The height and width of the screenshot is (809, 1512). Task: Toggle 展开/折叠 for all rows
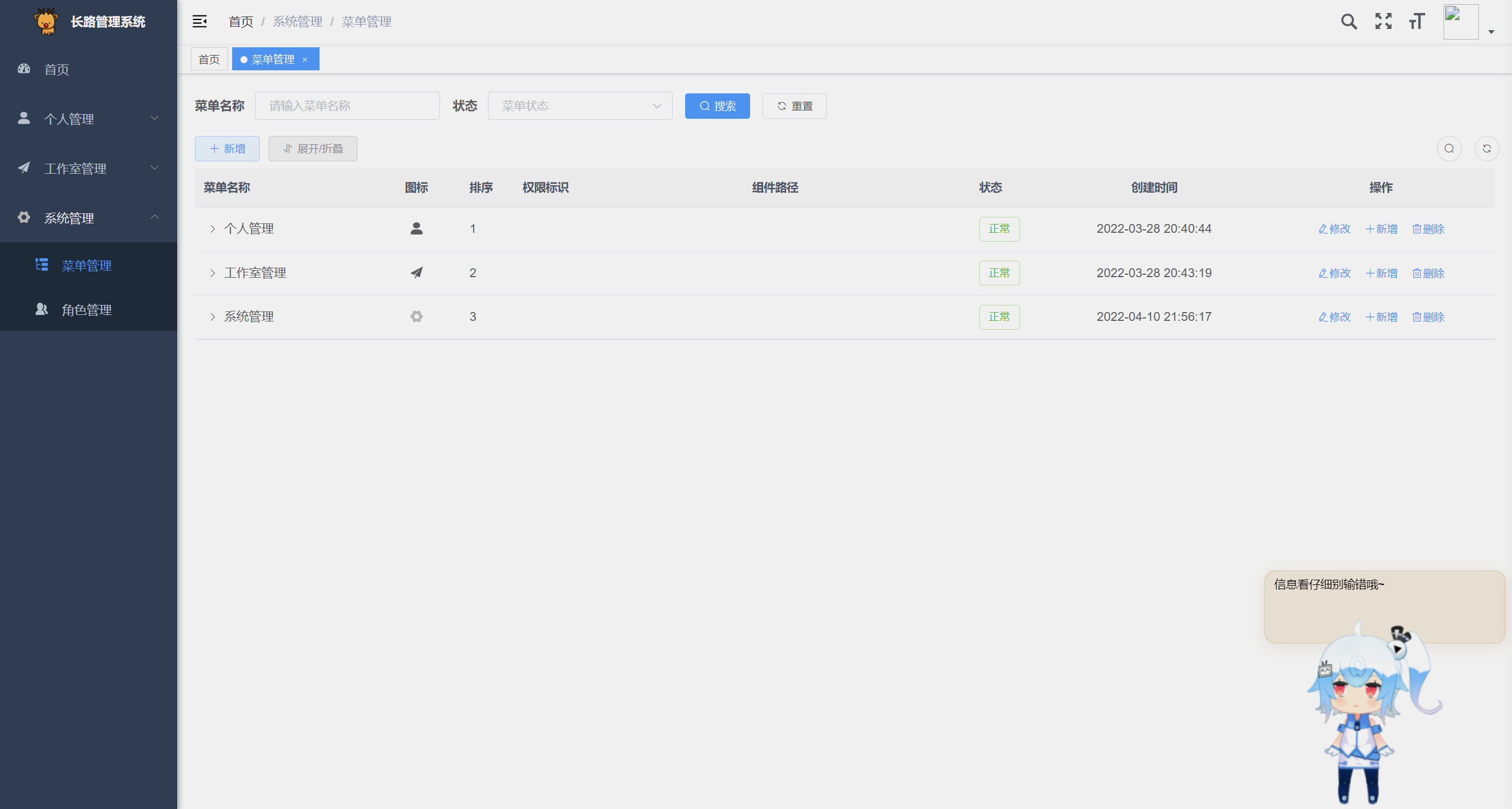click(312, 148)
